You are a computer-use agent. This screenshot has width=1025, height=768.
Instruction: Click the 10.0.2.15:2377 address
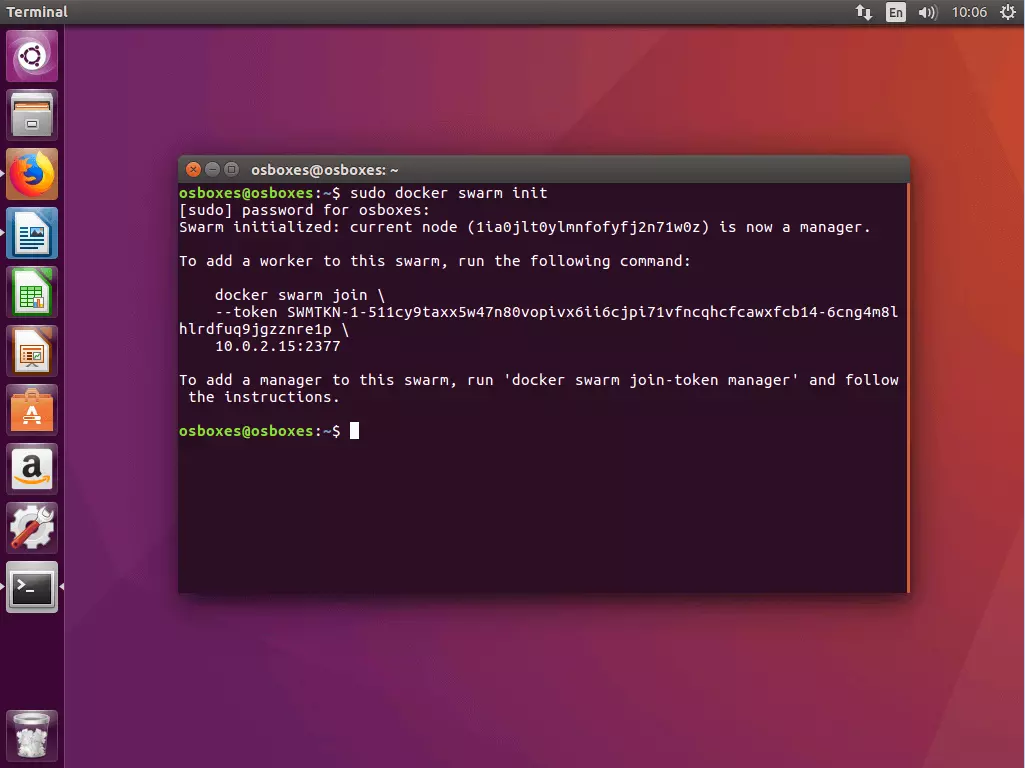coord(278,346)
